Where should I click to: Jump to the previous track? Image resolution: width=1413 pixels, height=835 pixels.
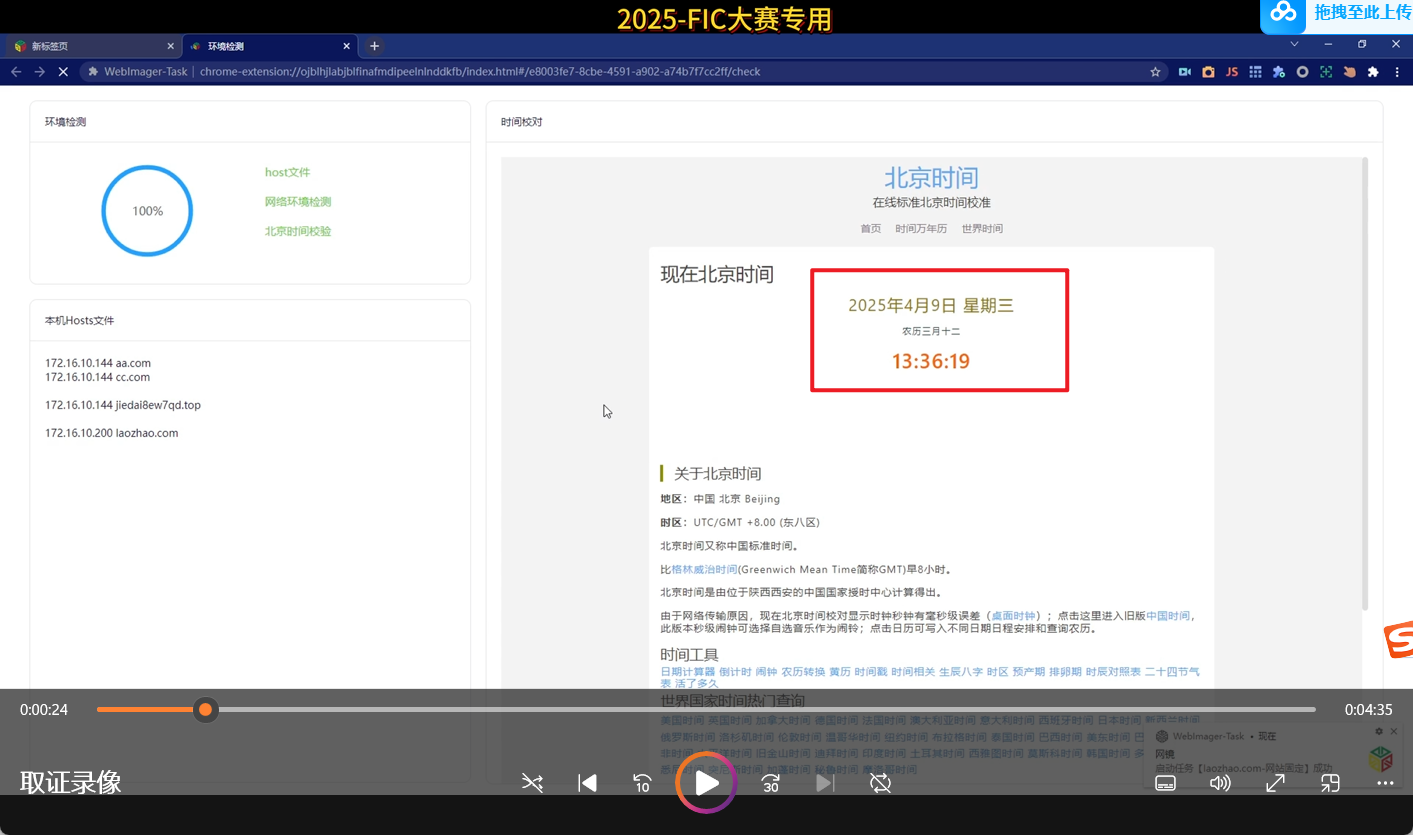tap(588, 783)
